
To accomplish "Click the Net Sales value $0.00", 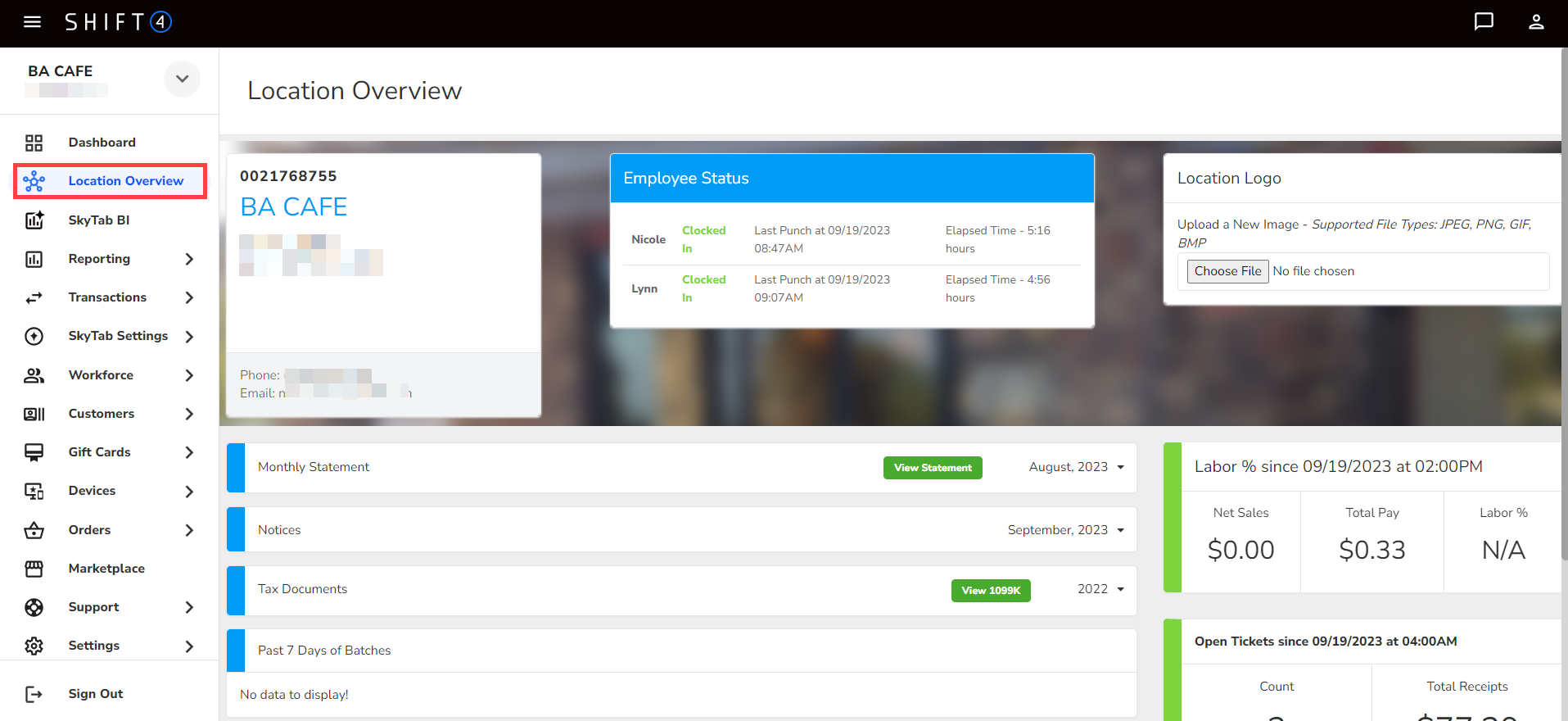I will [x=1241, y=550].
